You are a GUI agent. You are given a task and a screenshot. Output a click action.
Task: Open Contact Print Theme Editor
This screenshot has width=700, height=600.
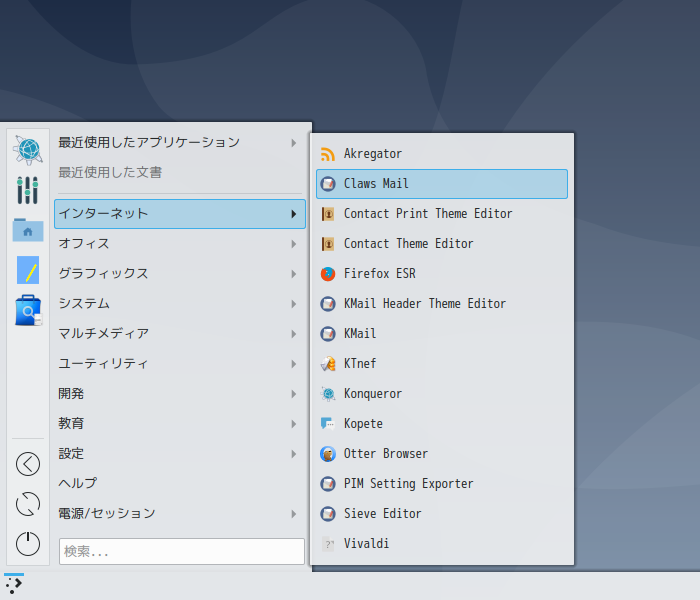[442, 214]
